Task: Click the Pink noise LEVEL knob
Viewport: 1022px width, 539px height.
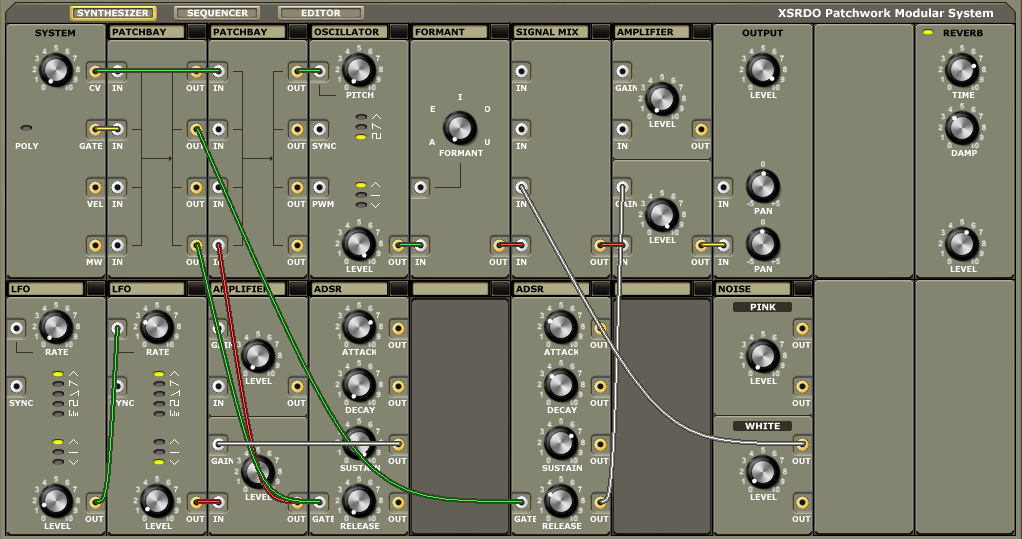Action: pos(763,356)
